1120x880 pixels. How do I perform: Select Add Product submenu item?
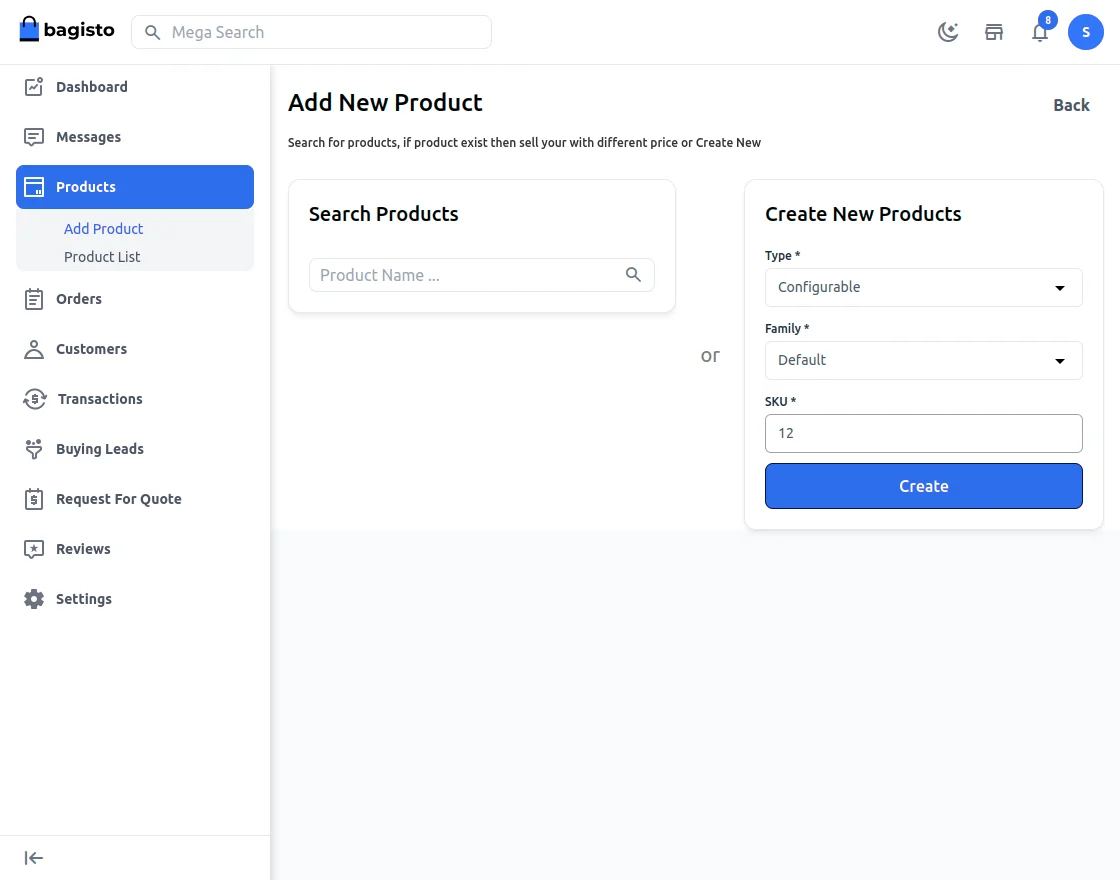104,229
